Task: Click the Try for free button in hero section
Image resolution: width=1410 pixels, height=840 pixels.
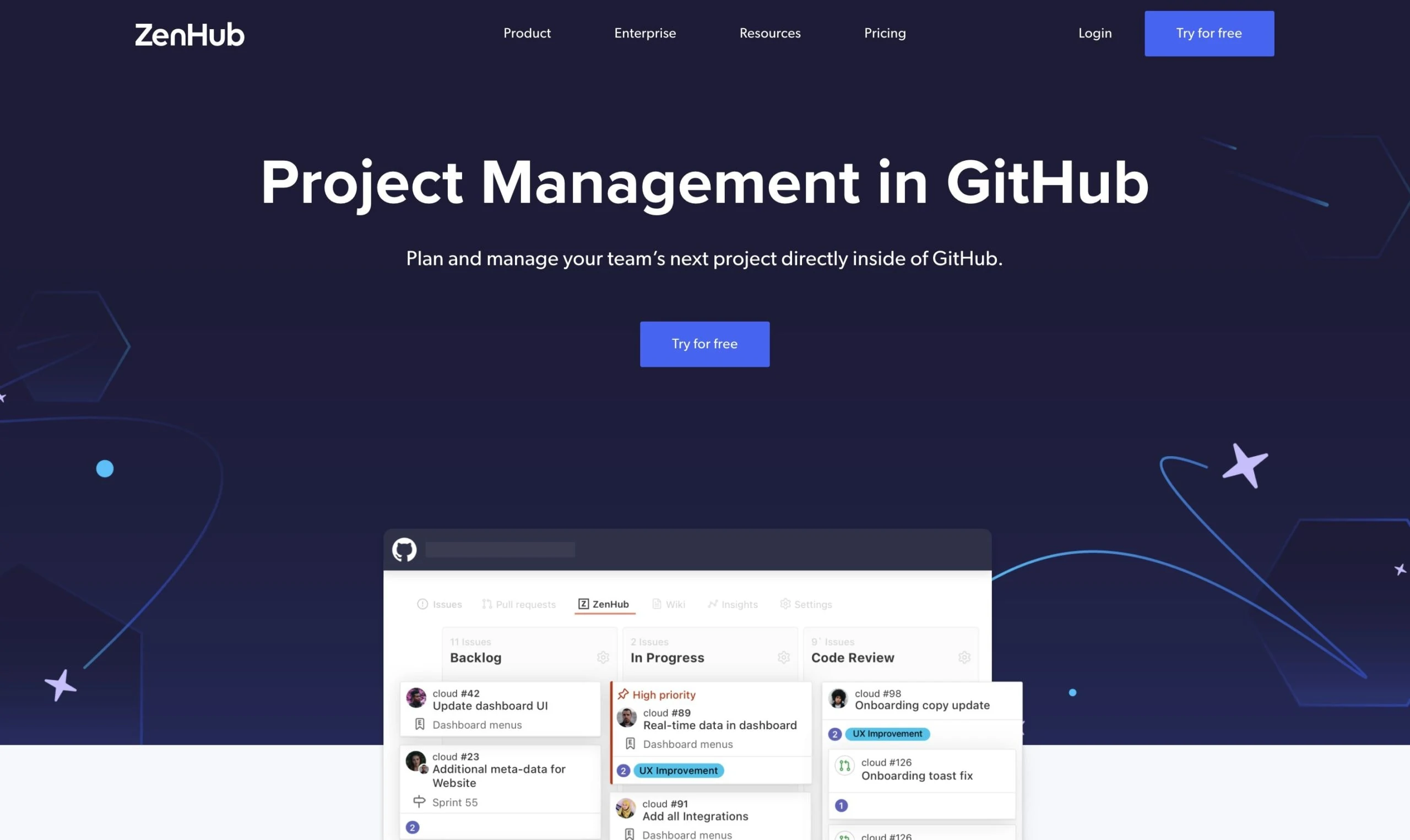Action: pyautogui.click(x=705, y=344)
